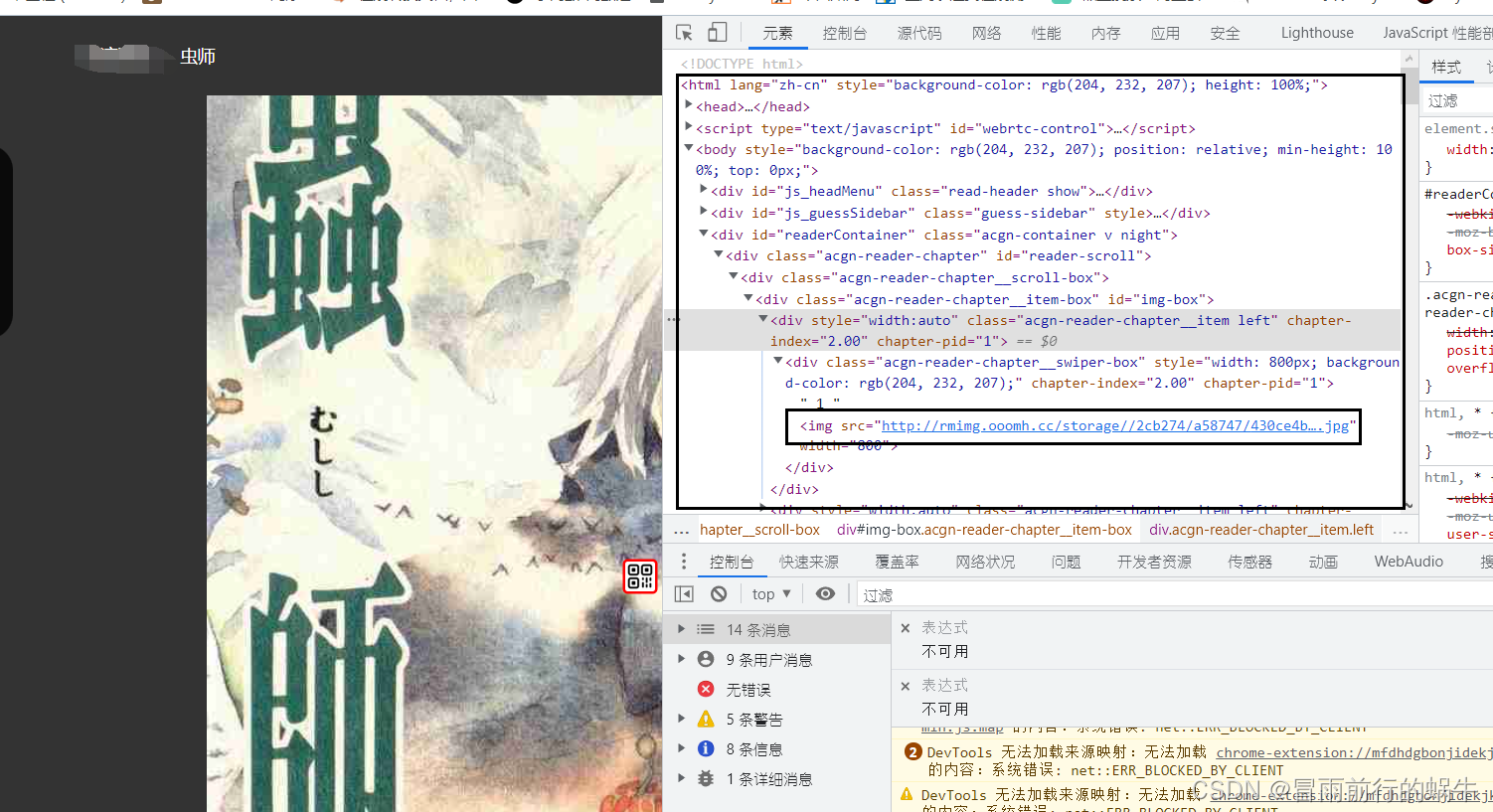This screenshot has width=1493, height=812.
Task: Switch to the 安全 tab
Action: coord(1225,33)
